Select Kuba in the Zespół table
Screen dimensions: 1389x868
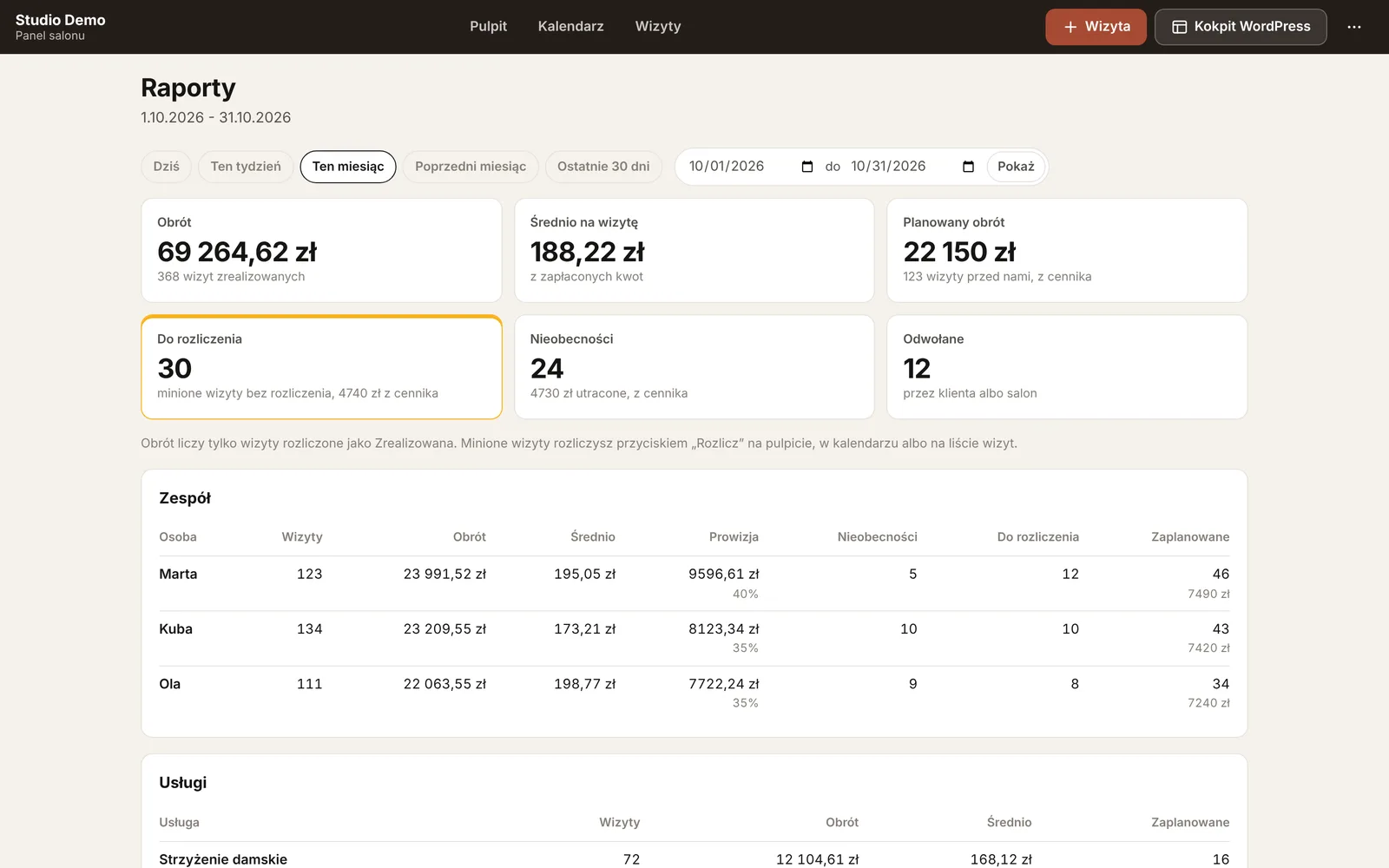[175, 628]
